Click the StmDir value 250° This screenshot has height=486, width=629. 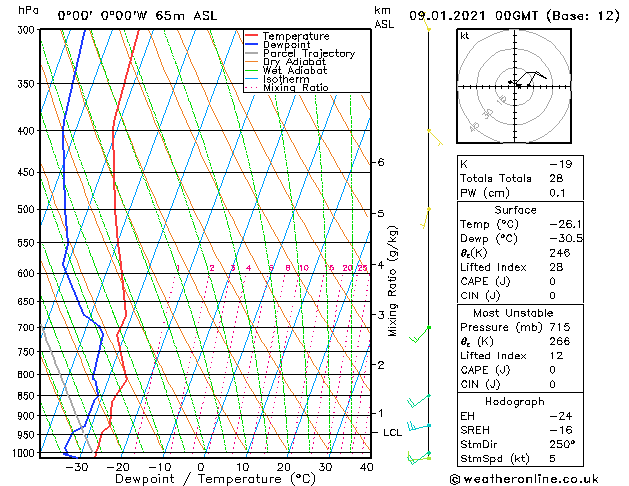pos(562,444)
